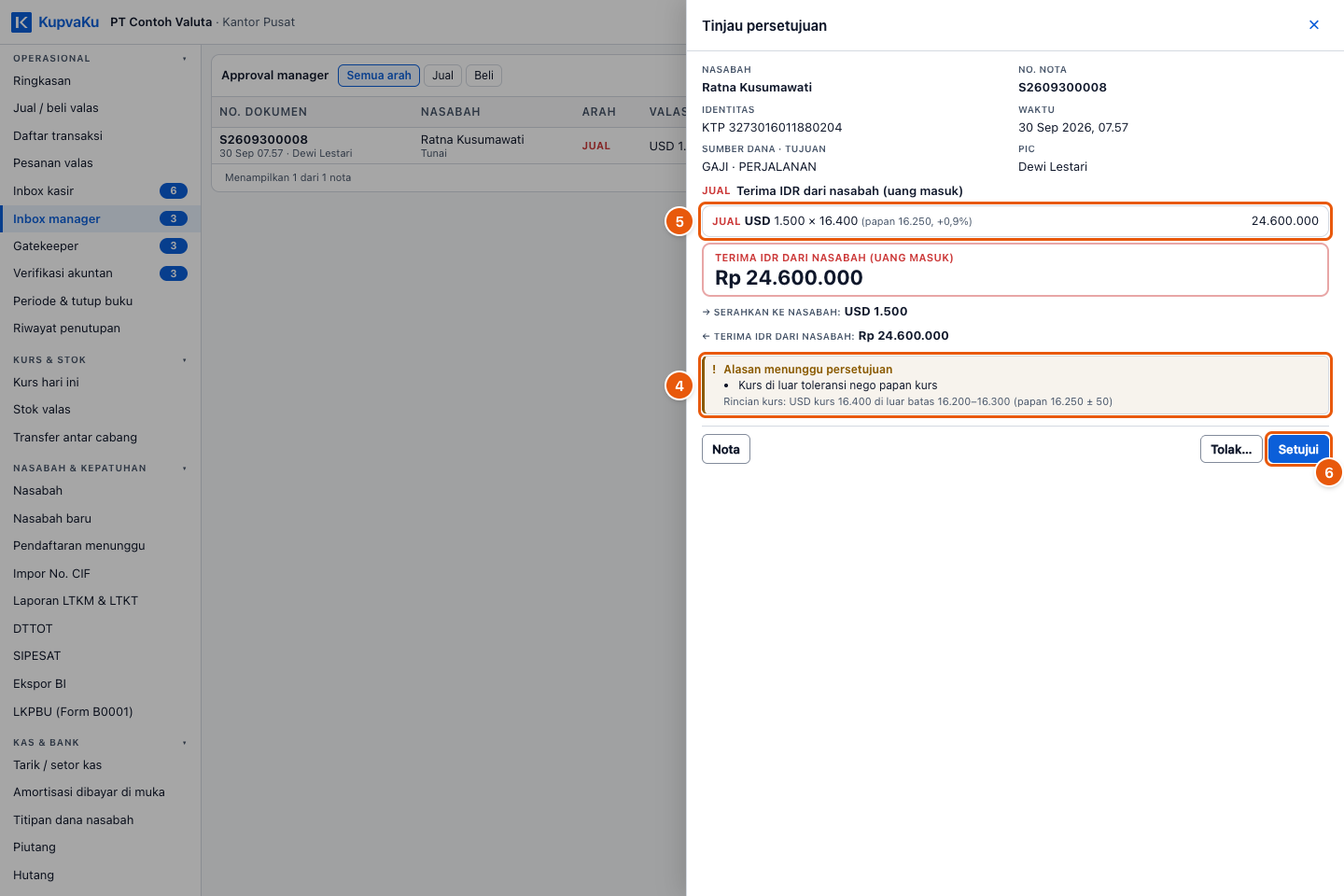This screenshot has width=1344, height=896.
Task: Open Ringkasan in the sidebar
Action: [x=101, y=81]
